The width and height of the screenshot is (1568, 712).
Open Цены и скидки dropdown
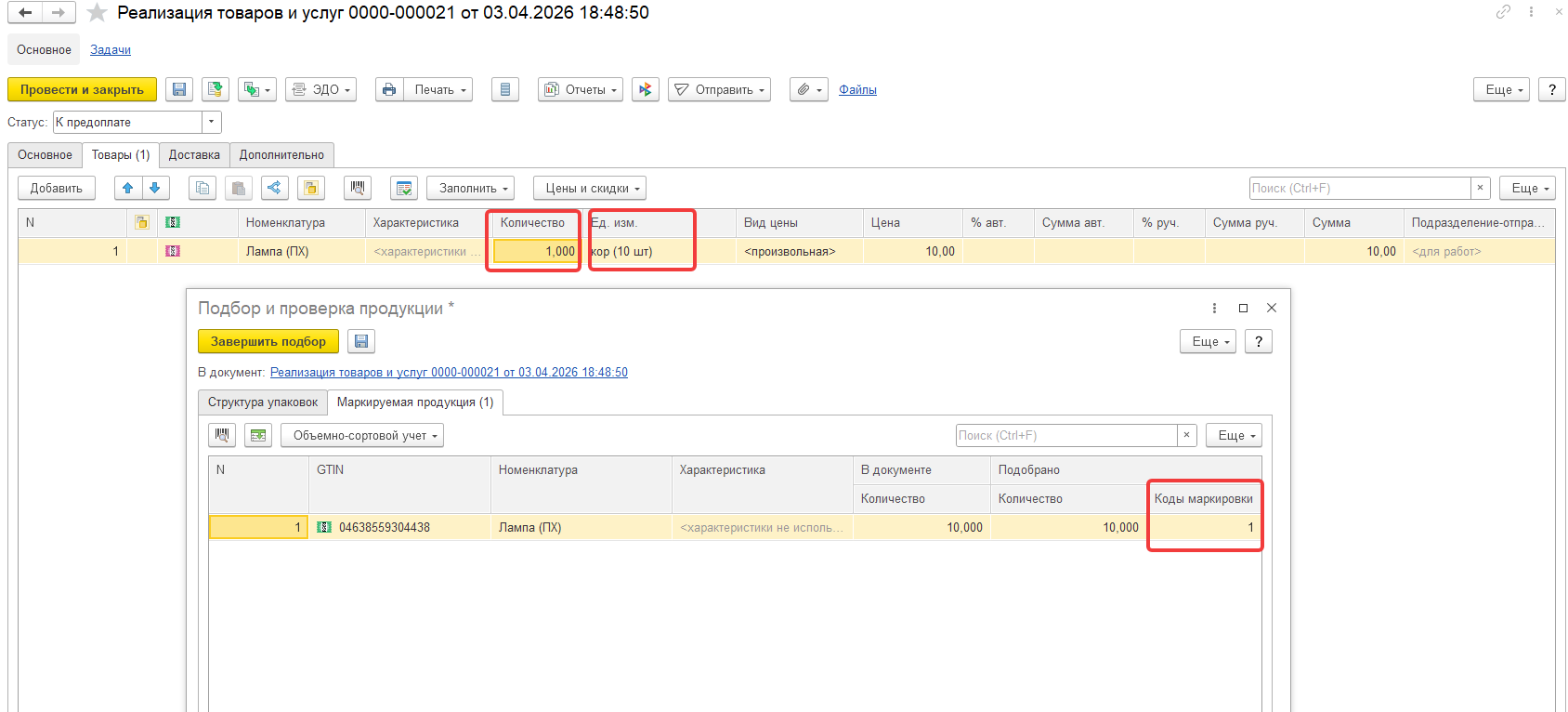590,188
